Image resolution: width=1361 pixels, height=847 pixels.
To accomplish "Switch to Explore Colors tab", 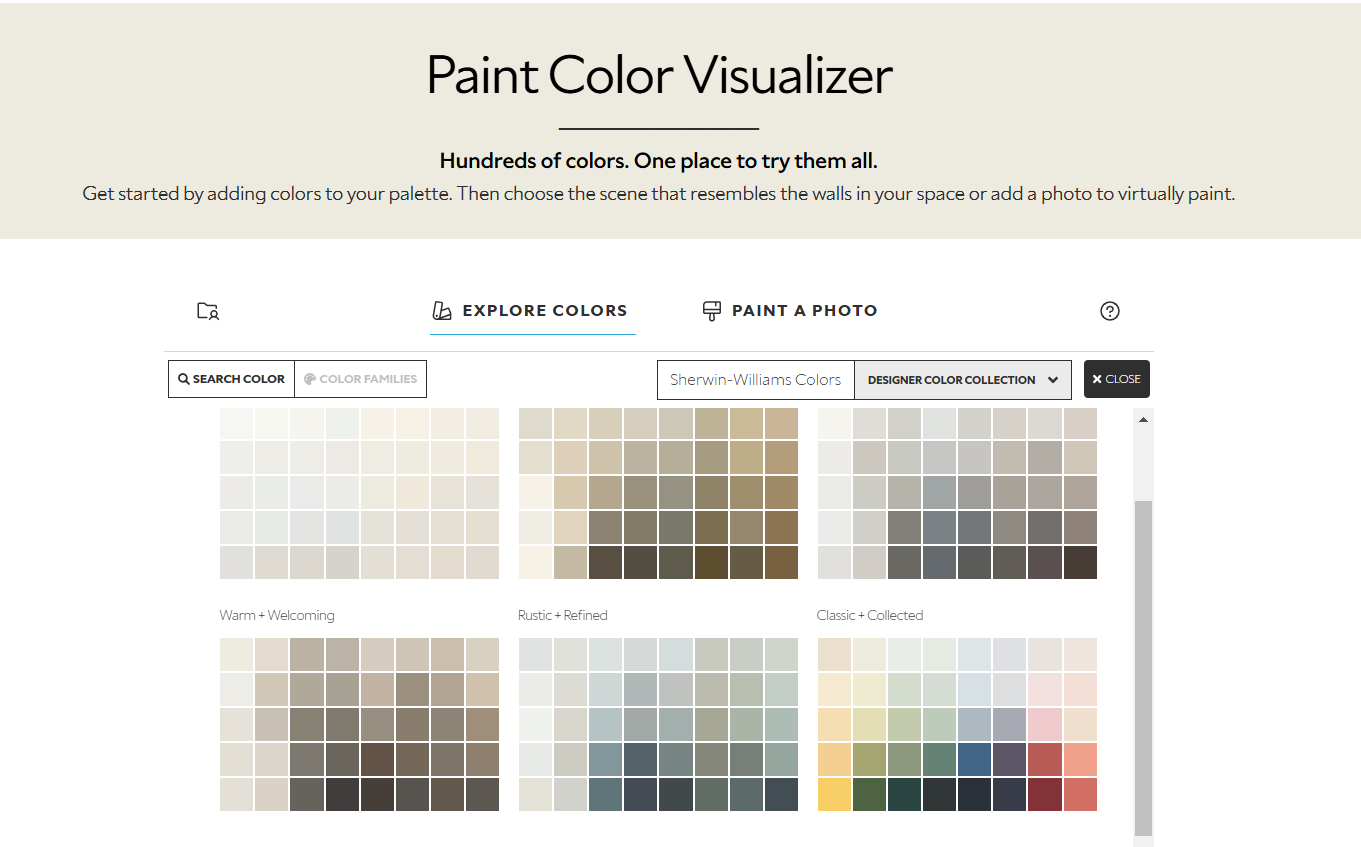I will click(544, 311).
